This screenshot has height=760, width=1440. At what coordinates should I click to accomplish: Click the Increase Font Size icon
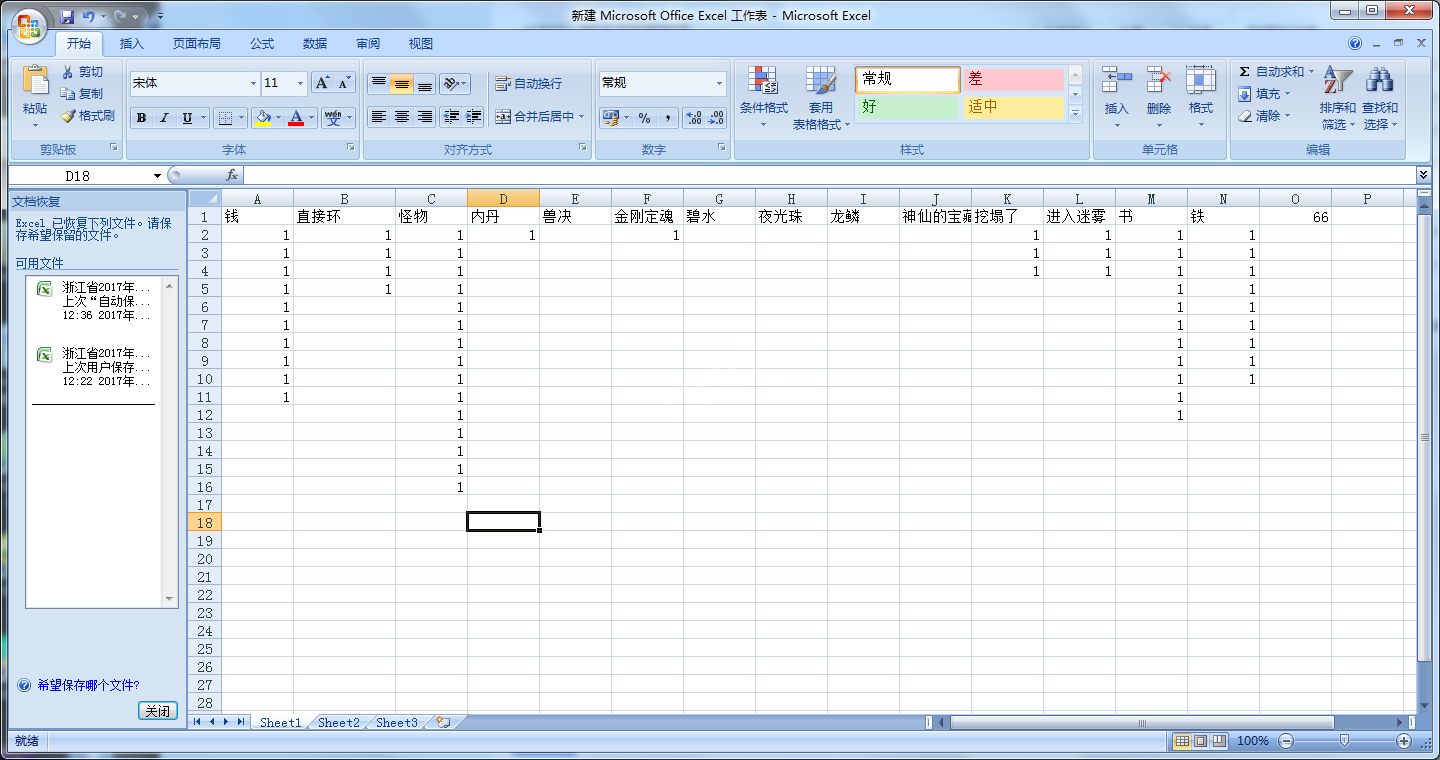tap(322, 83)
